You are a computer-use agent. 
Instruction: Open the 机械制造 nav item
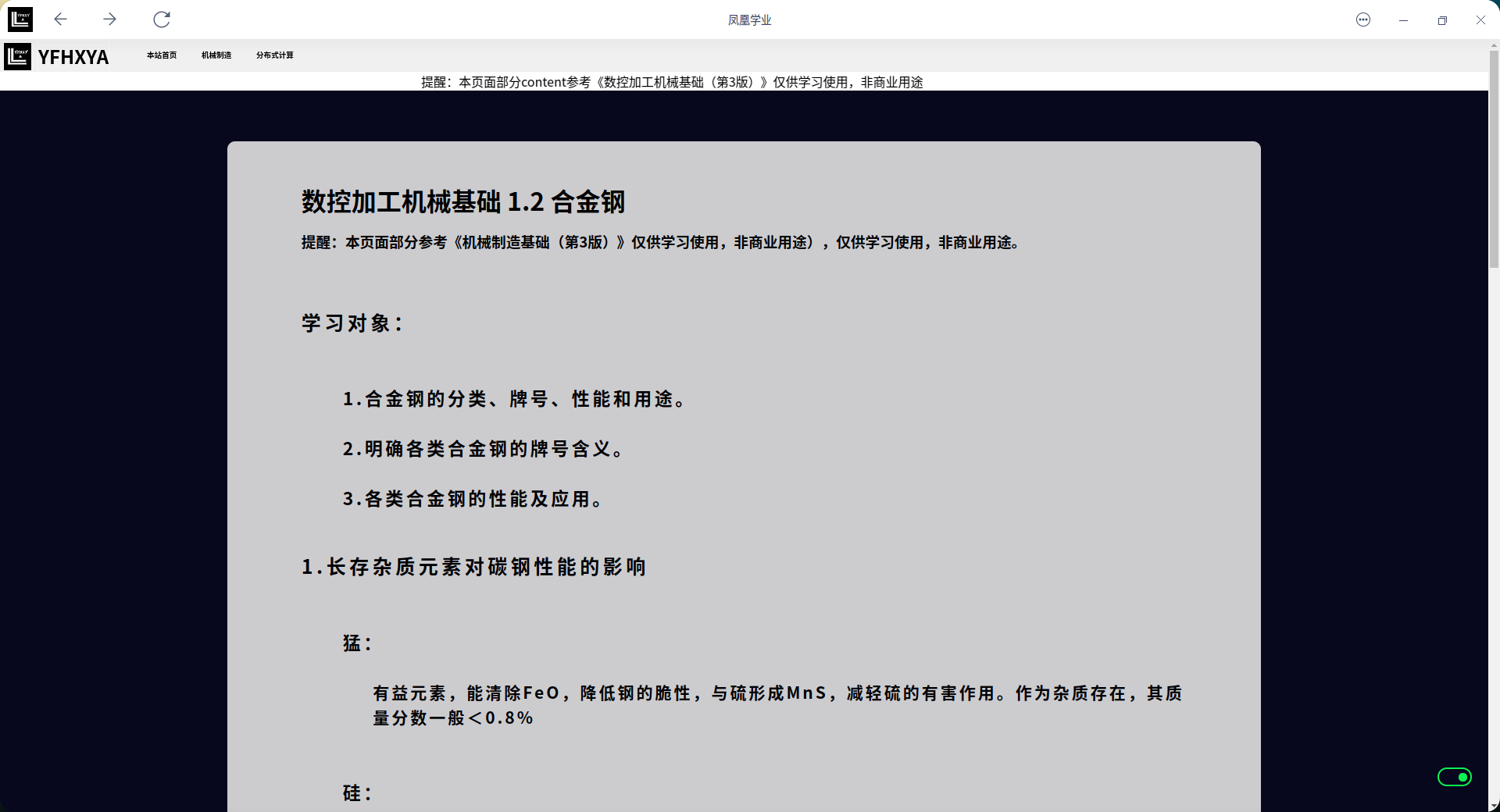[216, 55]
